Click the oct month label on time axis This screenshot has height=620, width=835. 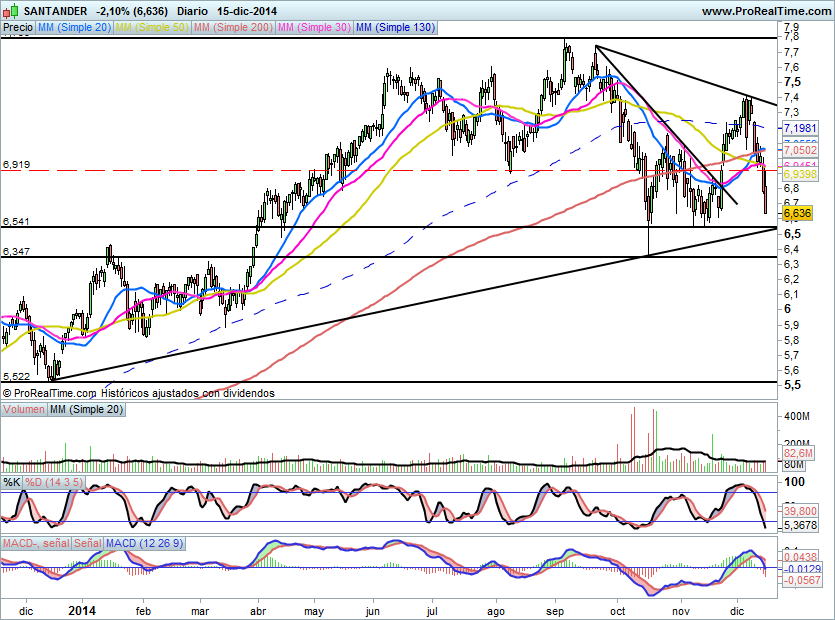(x=618, y=611)
